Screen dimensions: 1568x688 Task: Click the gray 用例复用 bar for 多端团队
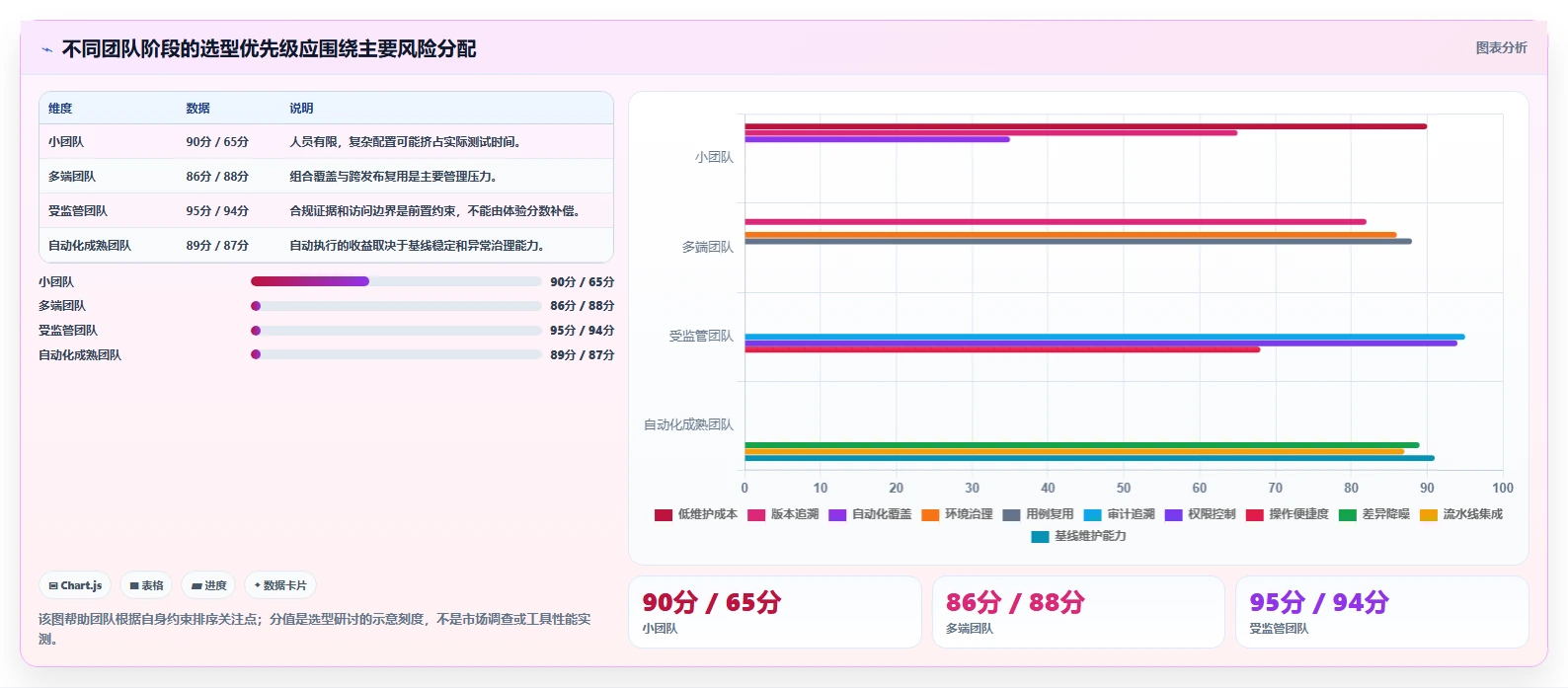1077,241
